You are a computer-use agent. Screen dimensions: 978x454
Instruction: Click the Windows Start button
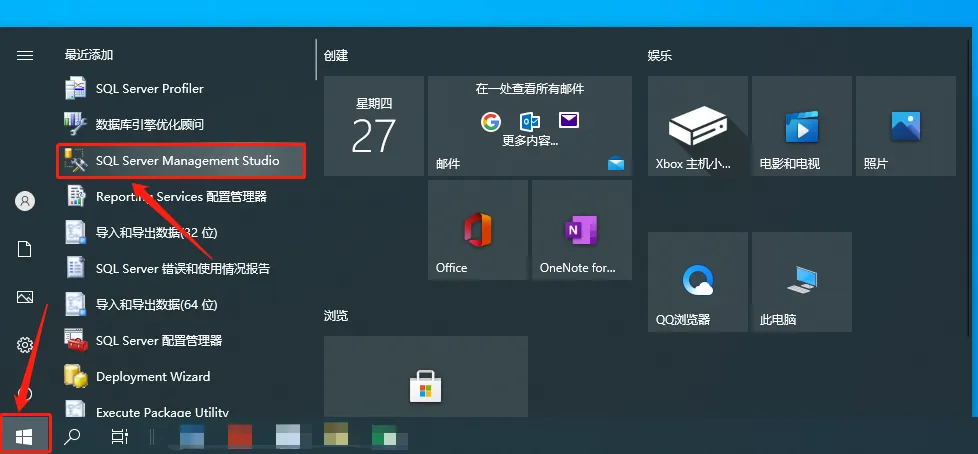[24, 435]
